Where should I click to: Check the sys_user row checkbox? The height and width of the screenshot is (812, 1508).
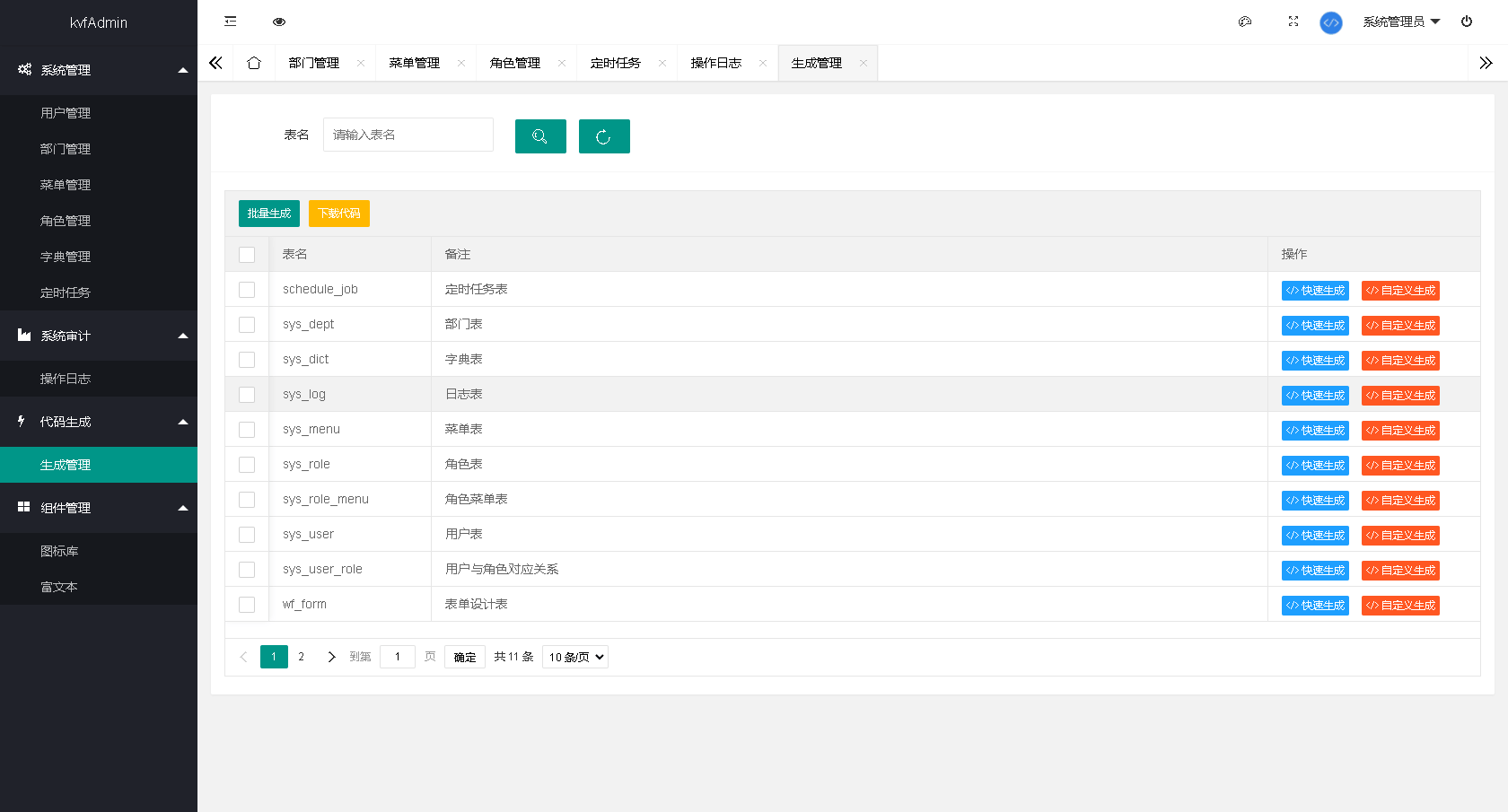[x=247, y=534]
